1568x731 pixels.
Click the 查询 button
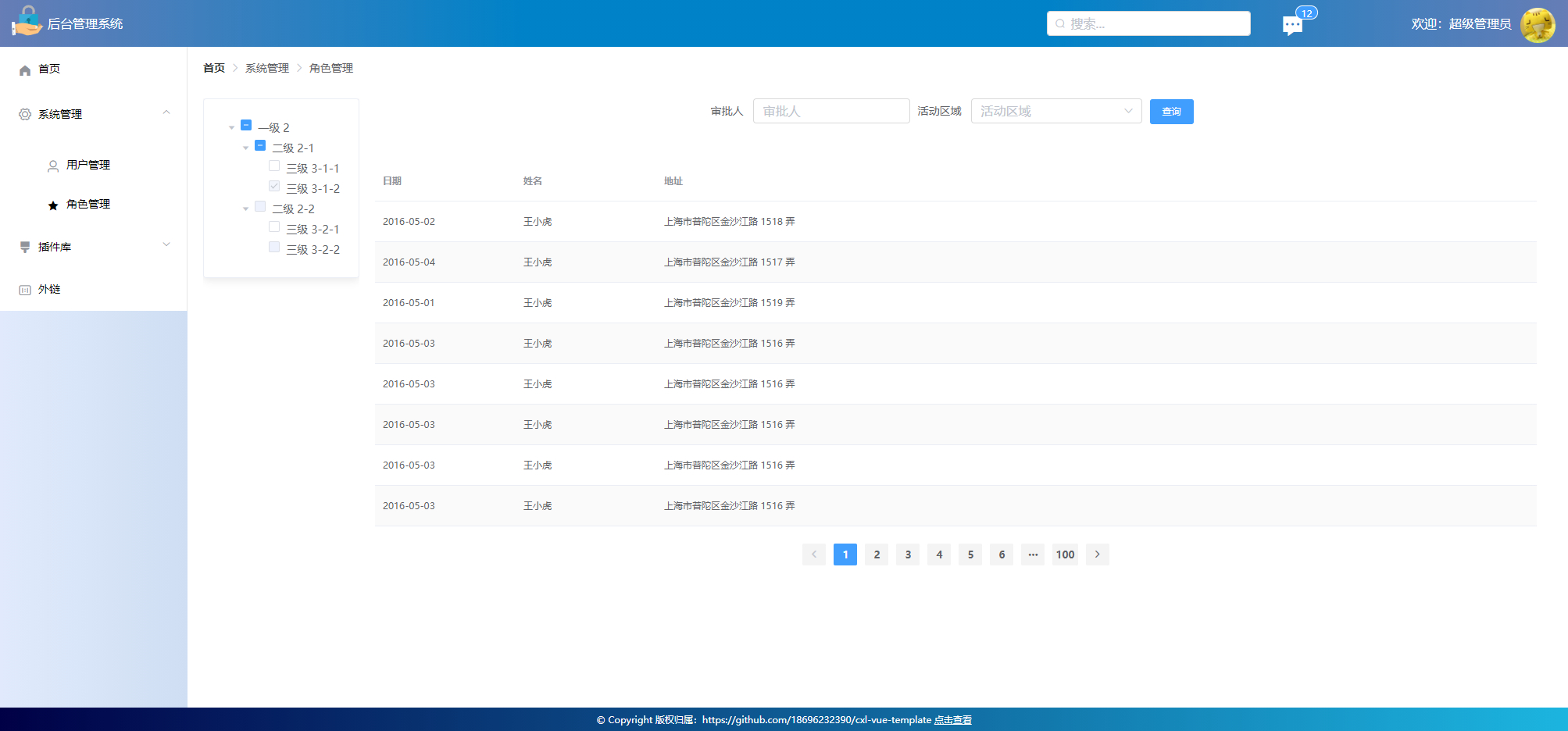pos(1171,111)
